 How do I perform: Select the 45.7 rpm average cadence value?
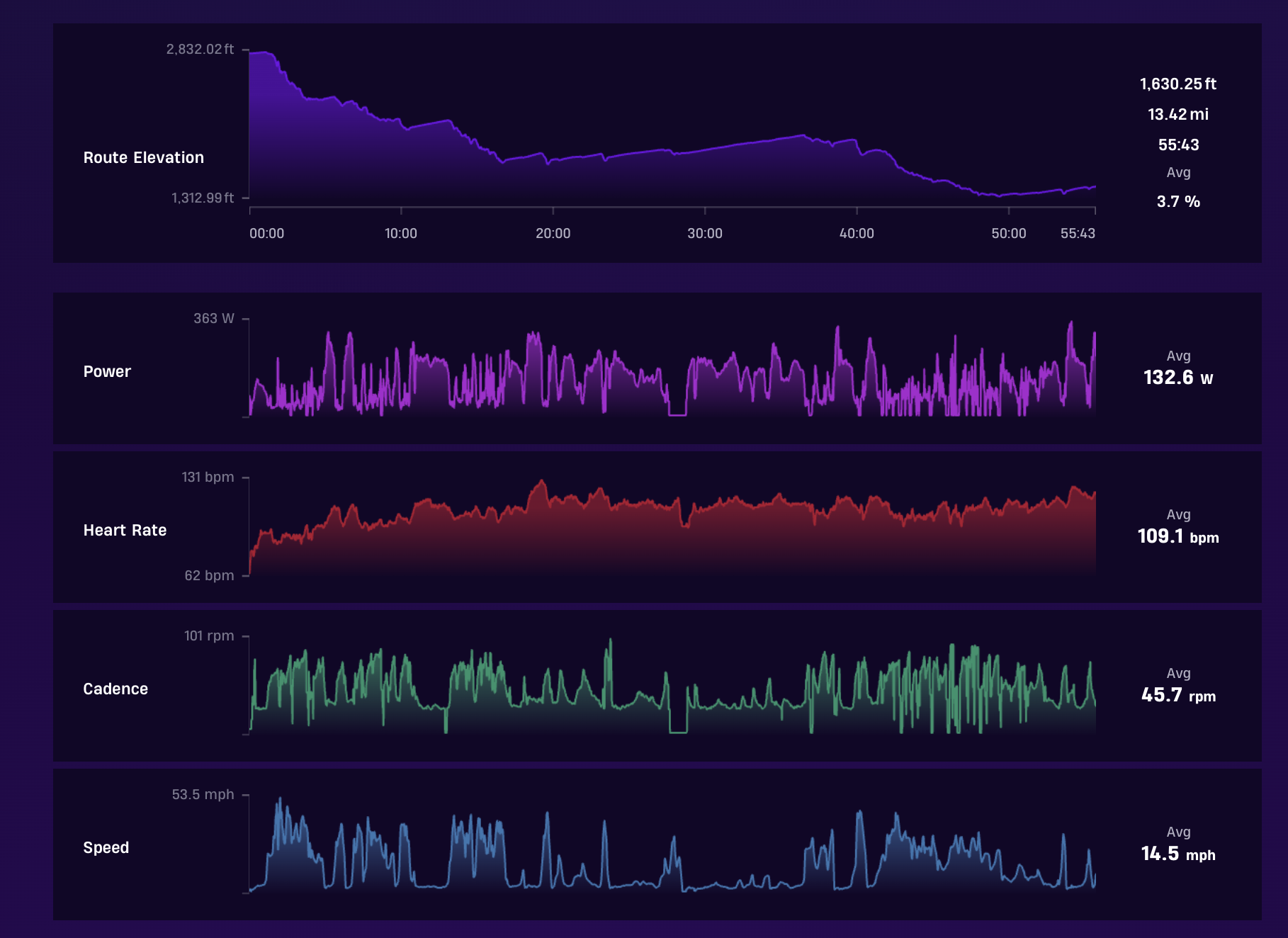pos(1178,695)
